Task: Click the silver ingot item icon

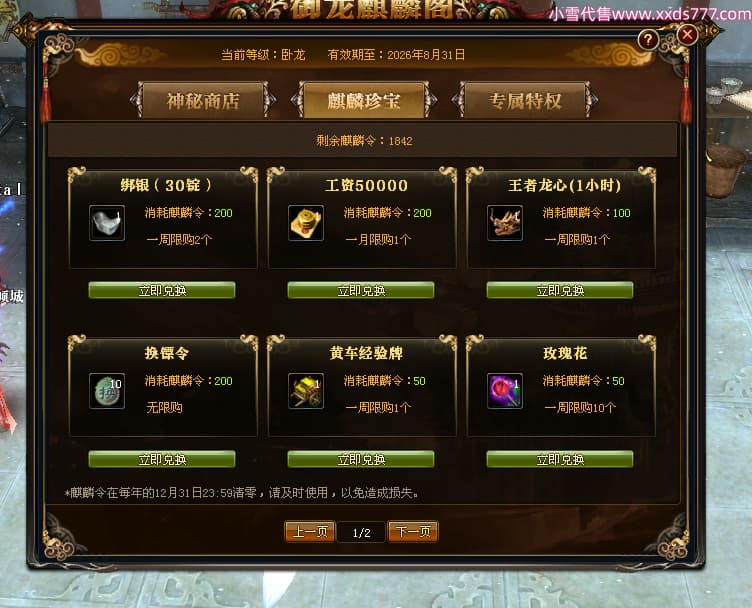Action: tap(107, 223)
